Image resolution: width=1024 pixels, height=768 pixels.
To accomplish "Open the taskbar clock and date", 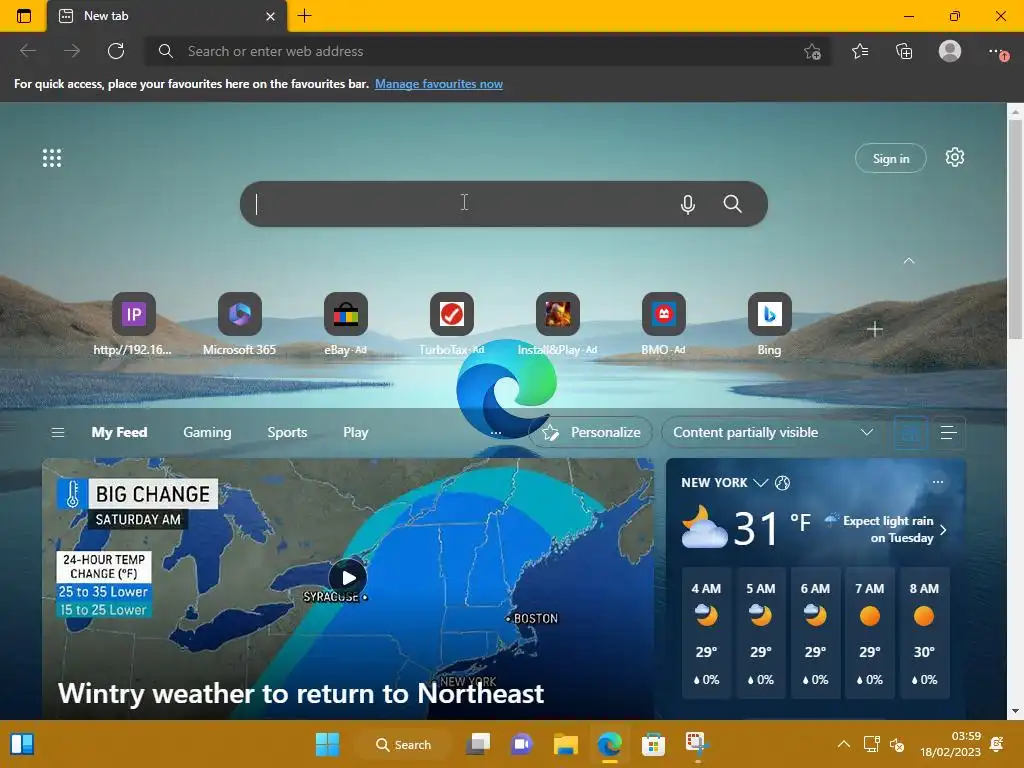I will coord(951,744).
